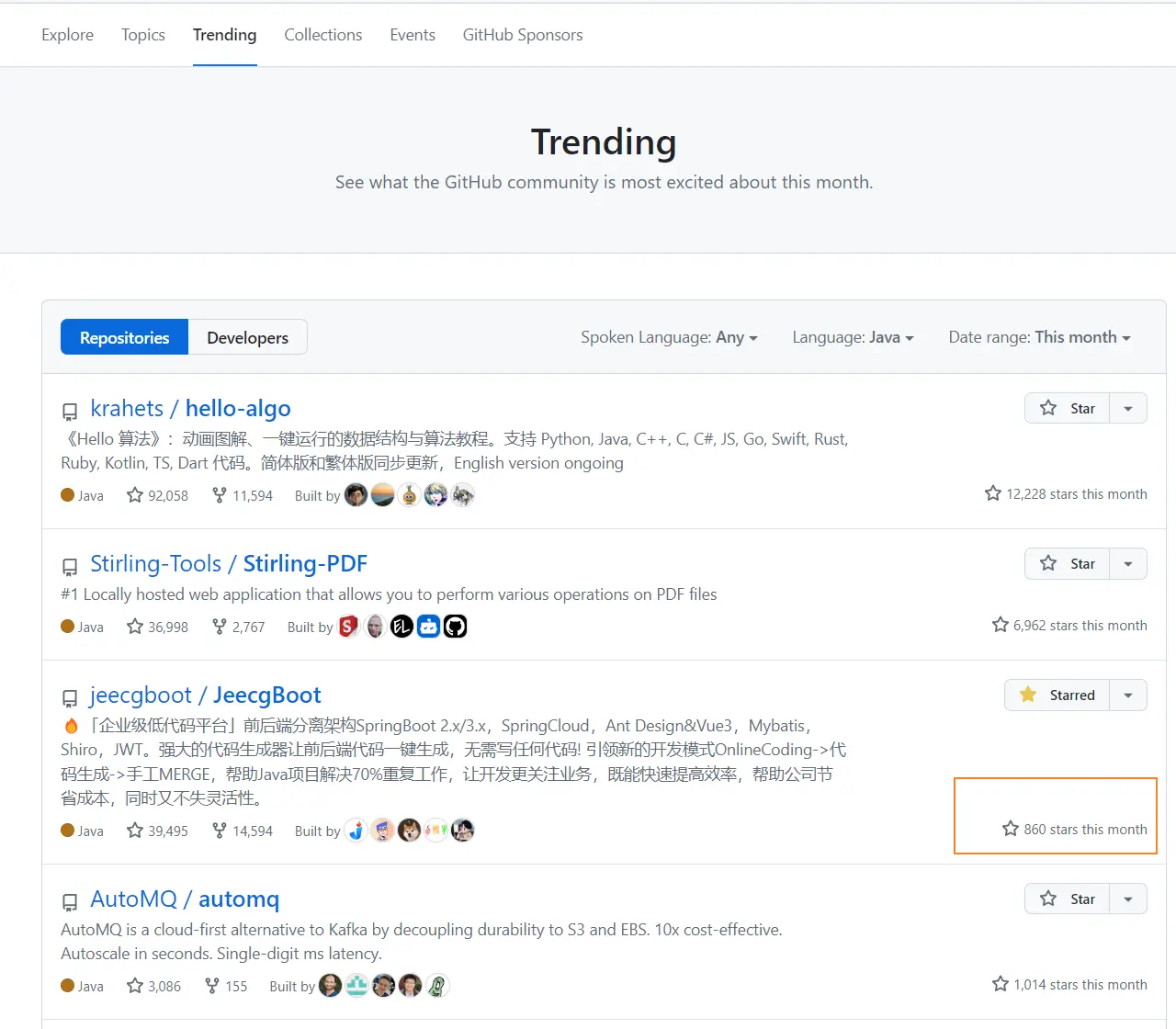The width and height of the screenshot is (1176, 1029).
Task: Click EL contributor avatar of Stirling-PDF
Action: tap(402, 627)
